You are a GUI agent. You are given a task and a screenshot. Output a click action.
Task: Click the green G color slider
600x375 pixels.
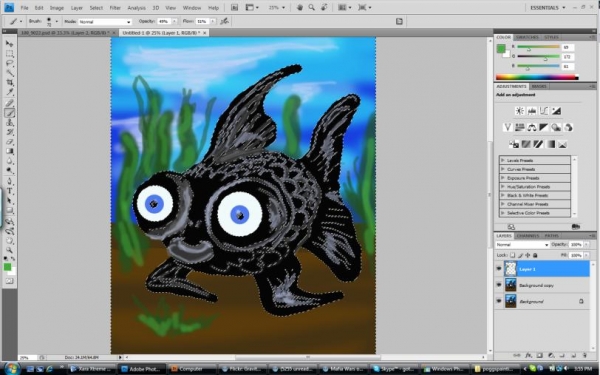click(x=538, y=57)
